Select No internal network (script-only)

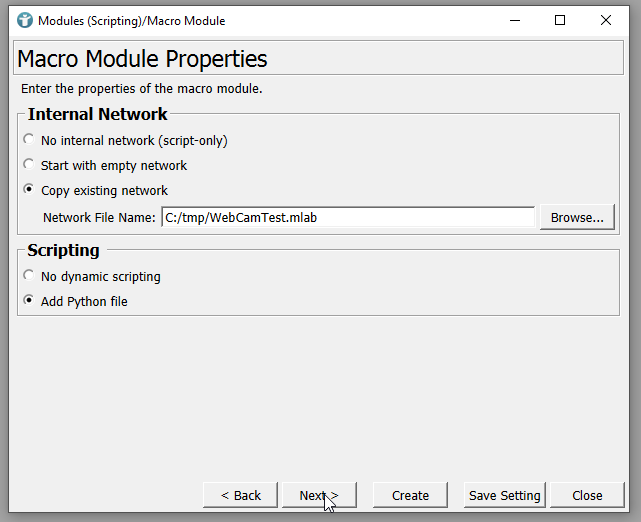coord(29,140)
